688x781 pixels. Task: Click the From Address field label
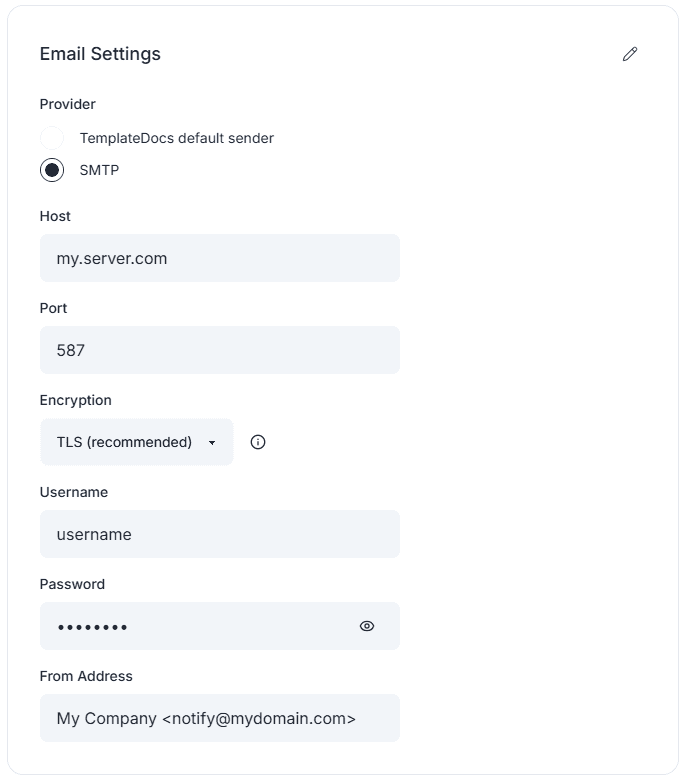click(86, 676)
